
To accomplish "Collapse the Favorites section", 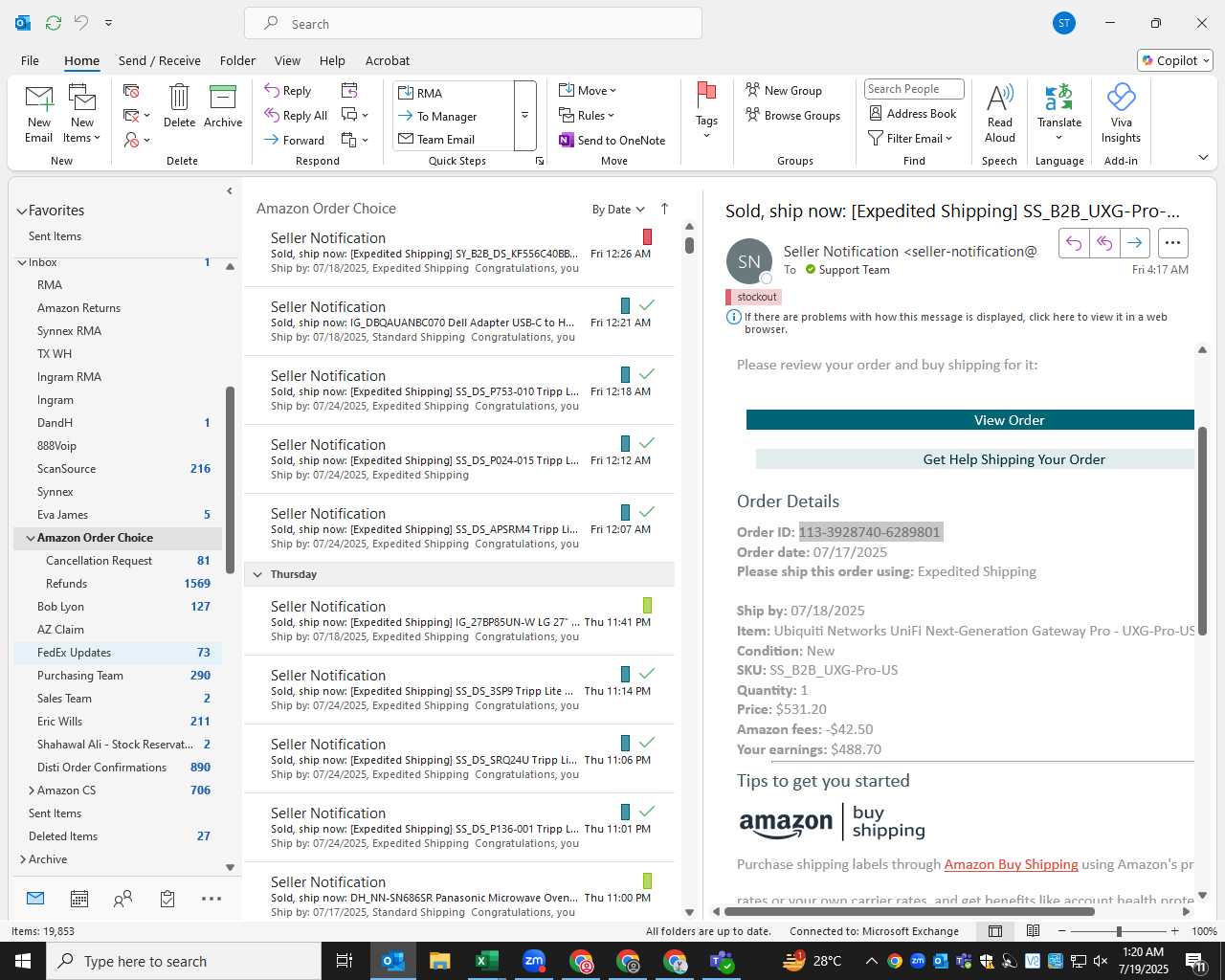I will pyautogui.click(x=21, y=212).
